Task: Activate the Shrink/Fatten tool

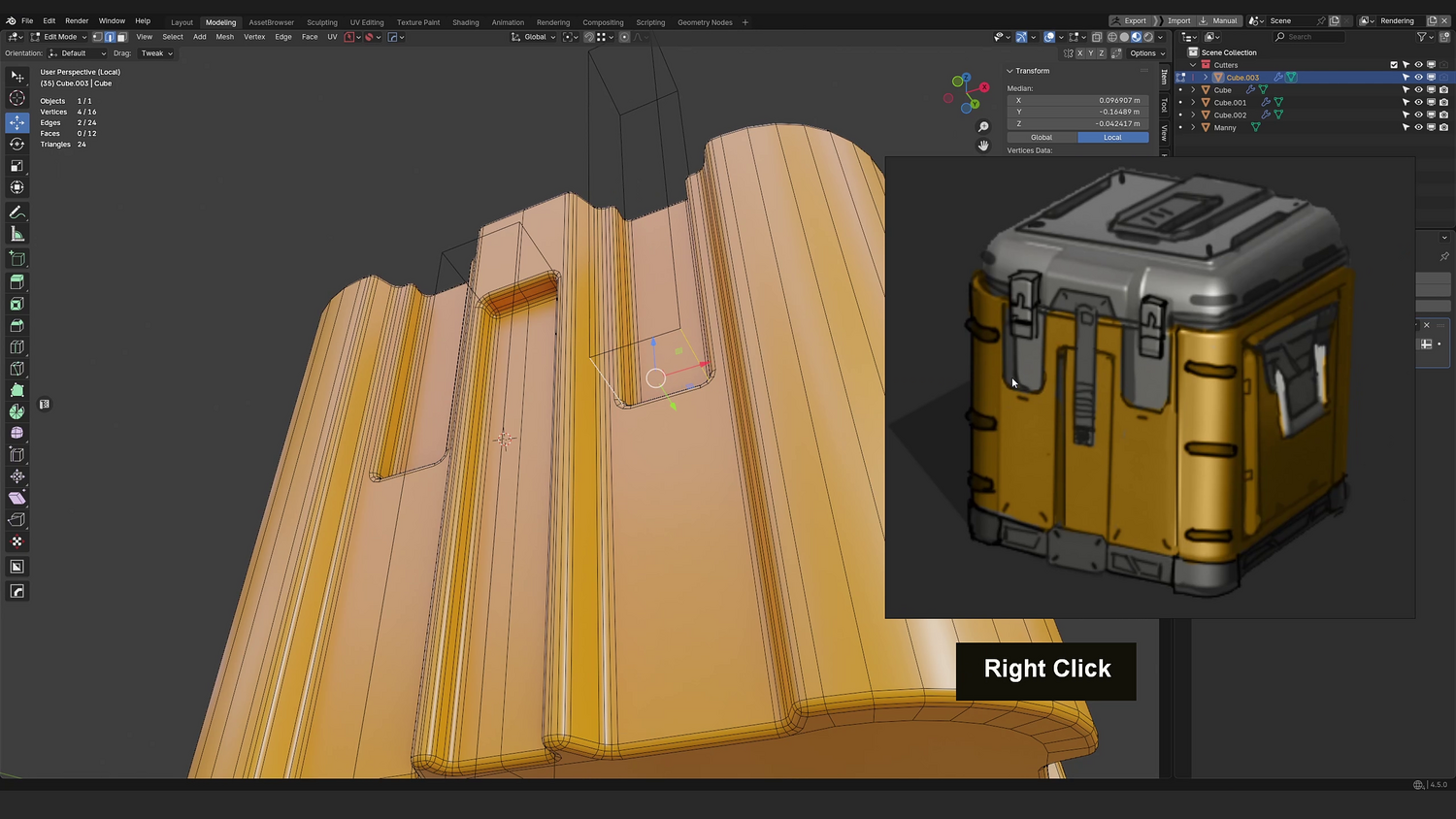Action: point(17,476)
